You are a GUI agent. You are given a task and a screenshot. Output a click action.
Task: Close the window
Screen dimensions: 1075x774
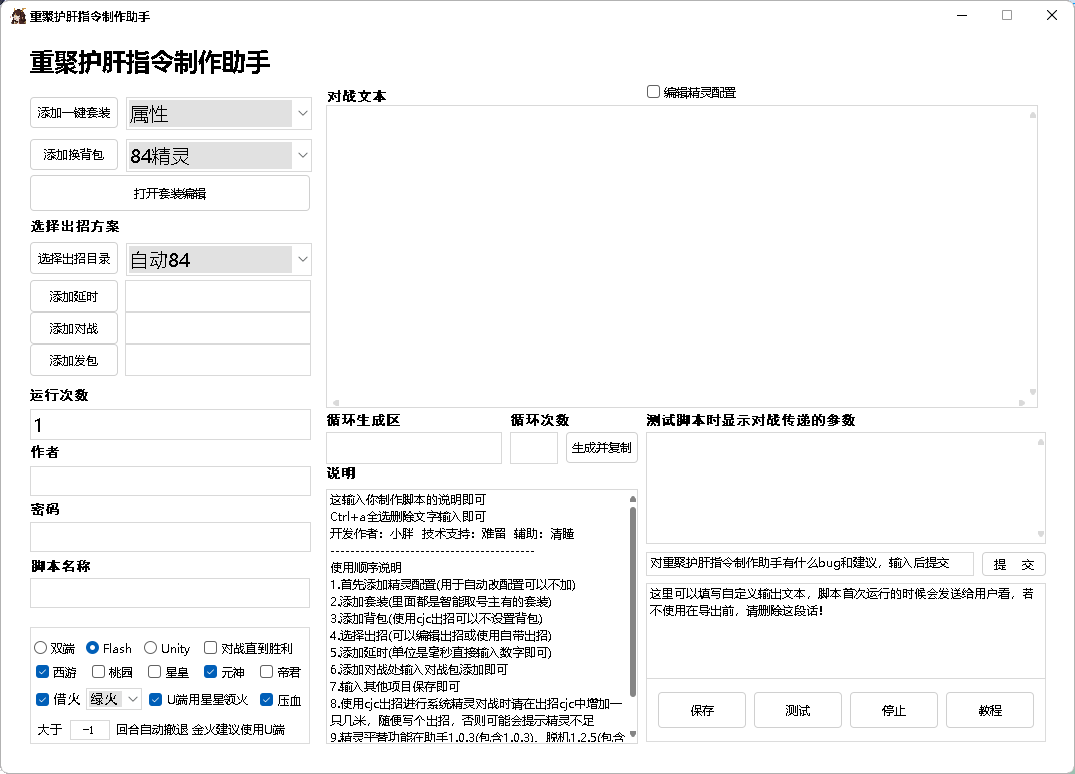pos(1052,15)
